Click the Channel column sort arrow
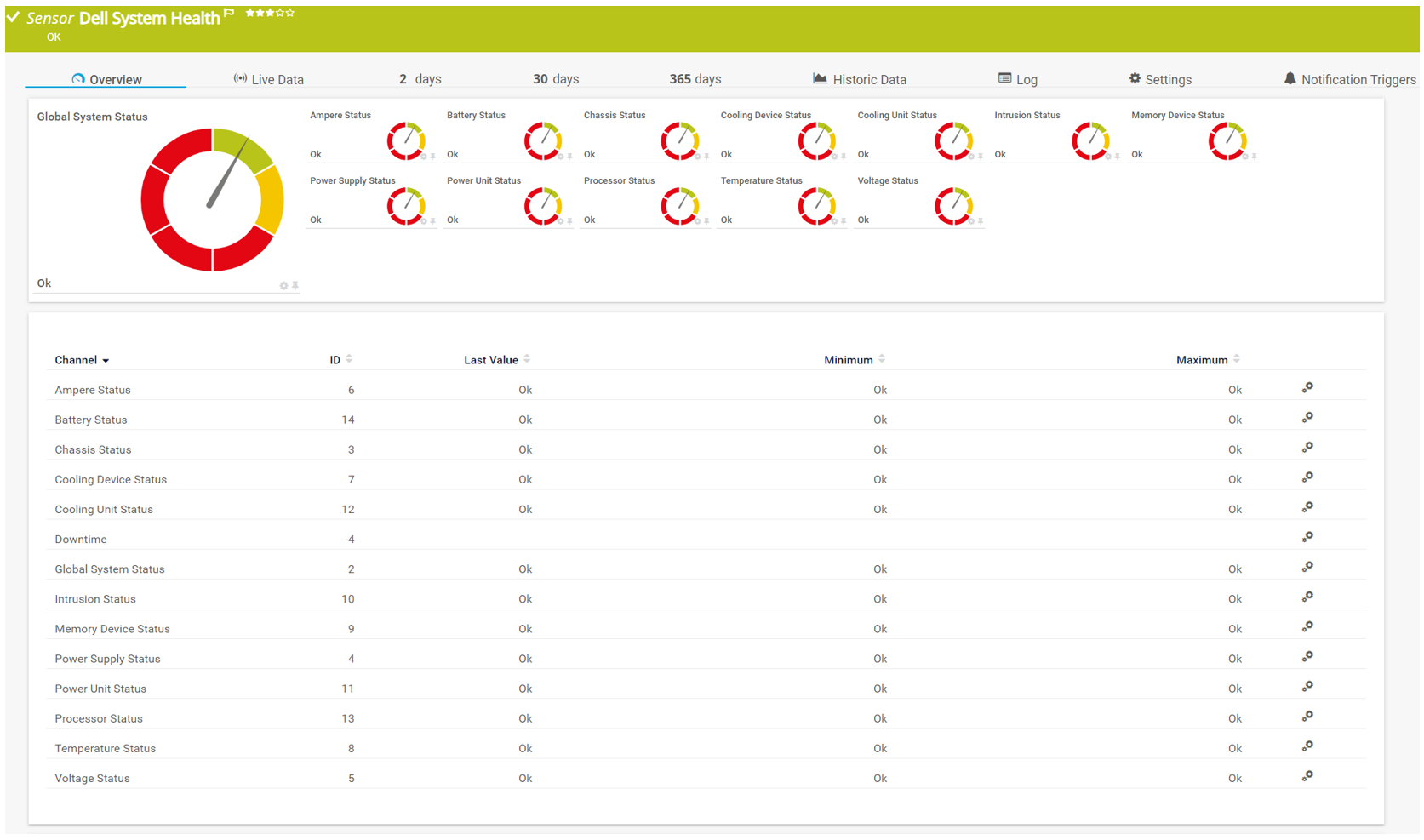1424x840 pixels. [x=106, y=360]
